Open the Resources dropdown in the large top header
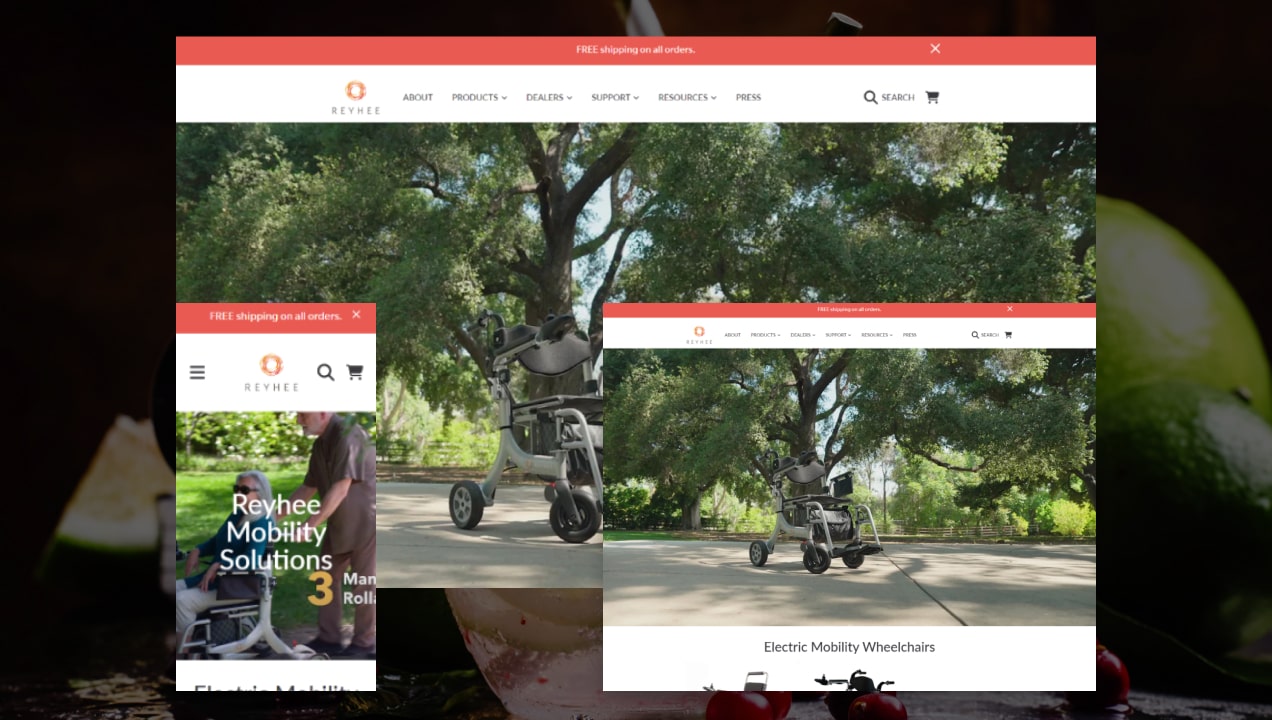This screenshot has width=1272, height=720. [687, 98]
